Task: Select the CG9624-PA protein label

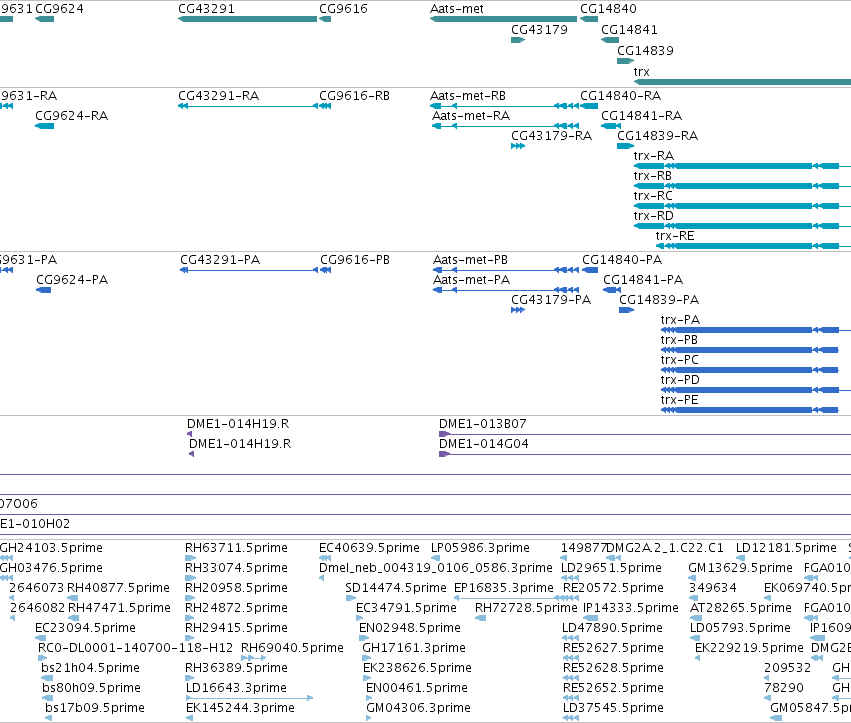Action: click(x=72, y=280)
